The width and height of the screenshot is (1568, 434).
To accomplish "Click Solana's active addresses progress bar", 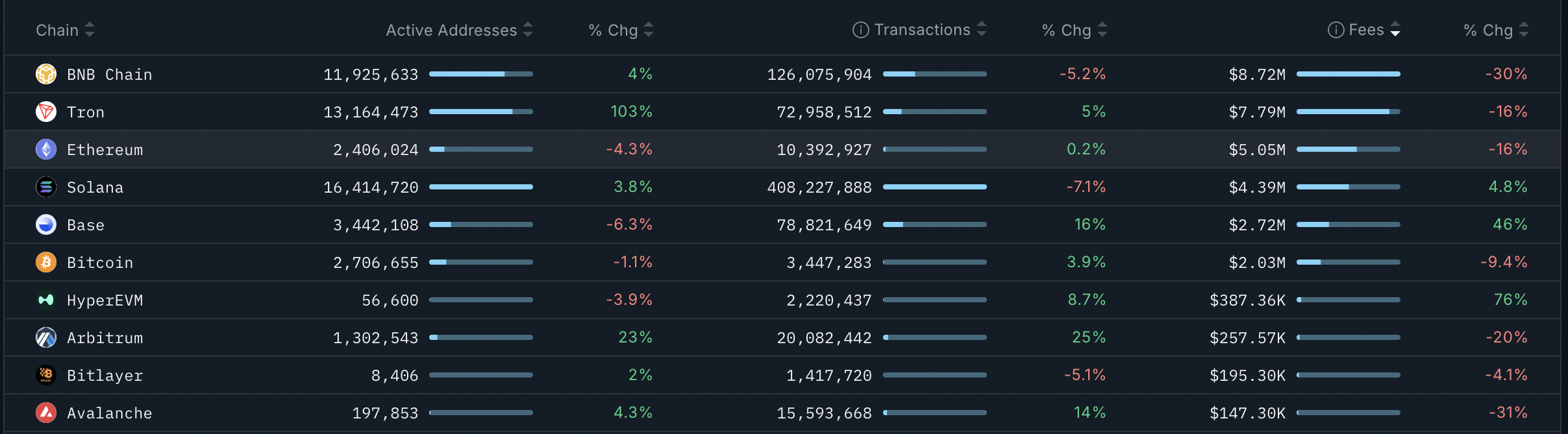I will tap(481, 187).
